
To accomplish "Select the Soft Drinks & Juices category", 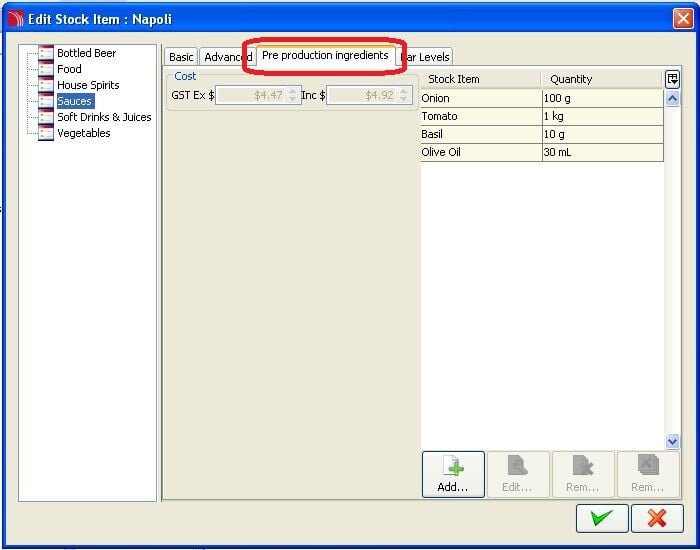I will point(104,117).
